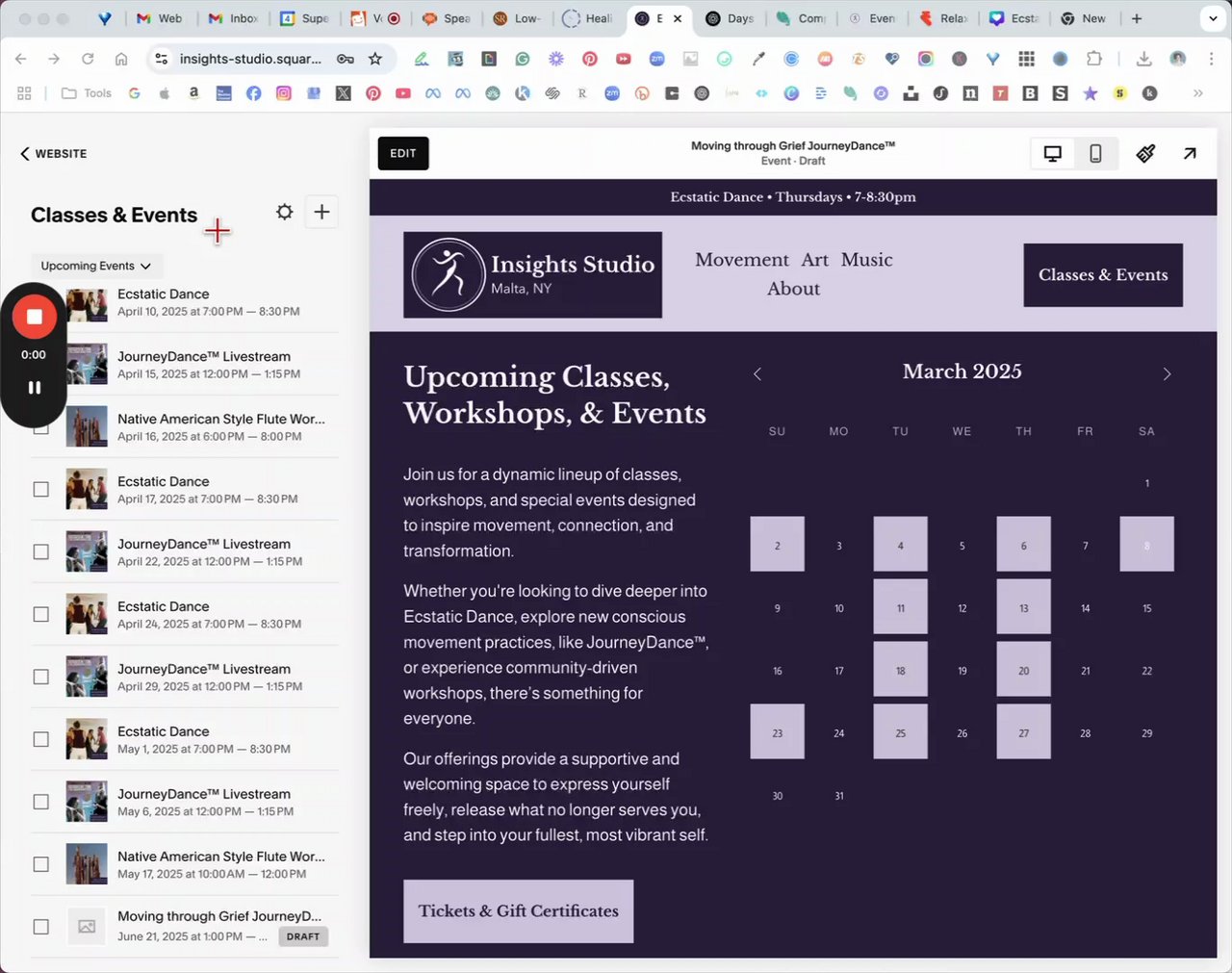Tick checkbox for Ecstatic Dance May 1

pos(40,739)
